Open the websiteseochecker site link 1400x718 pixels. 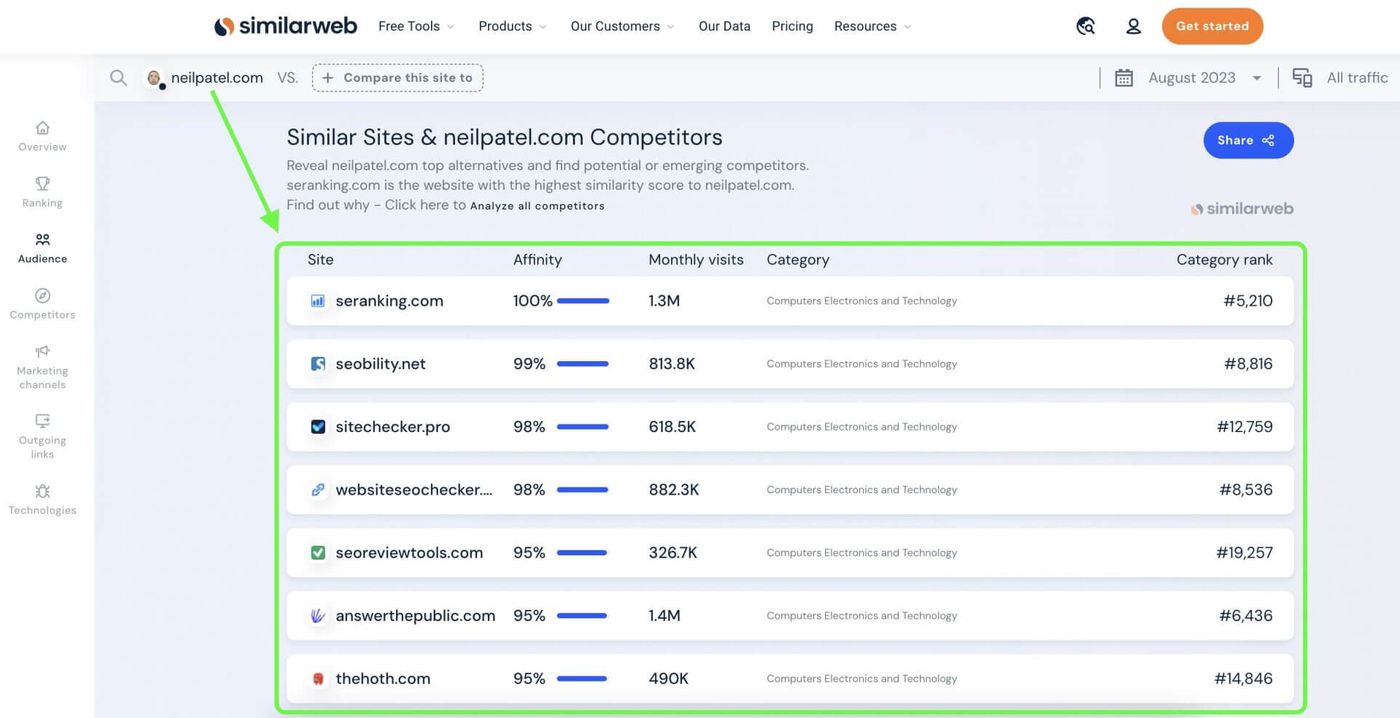(x=414, y=490)
